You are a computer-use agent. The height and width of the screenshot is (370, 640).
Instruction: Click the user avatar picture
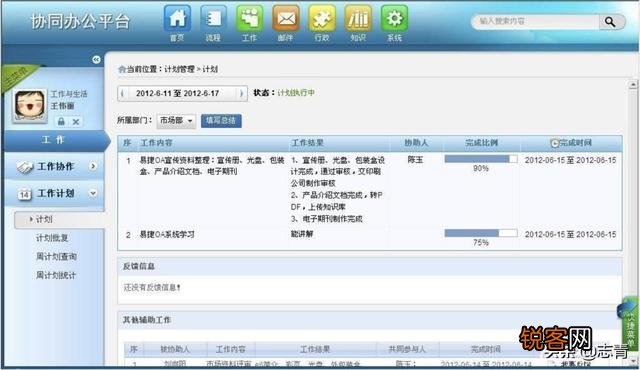pyautogui.click(x=29, y=105)
